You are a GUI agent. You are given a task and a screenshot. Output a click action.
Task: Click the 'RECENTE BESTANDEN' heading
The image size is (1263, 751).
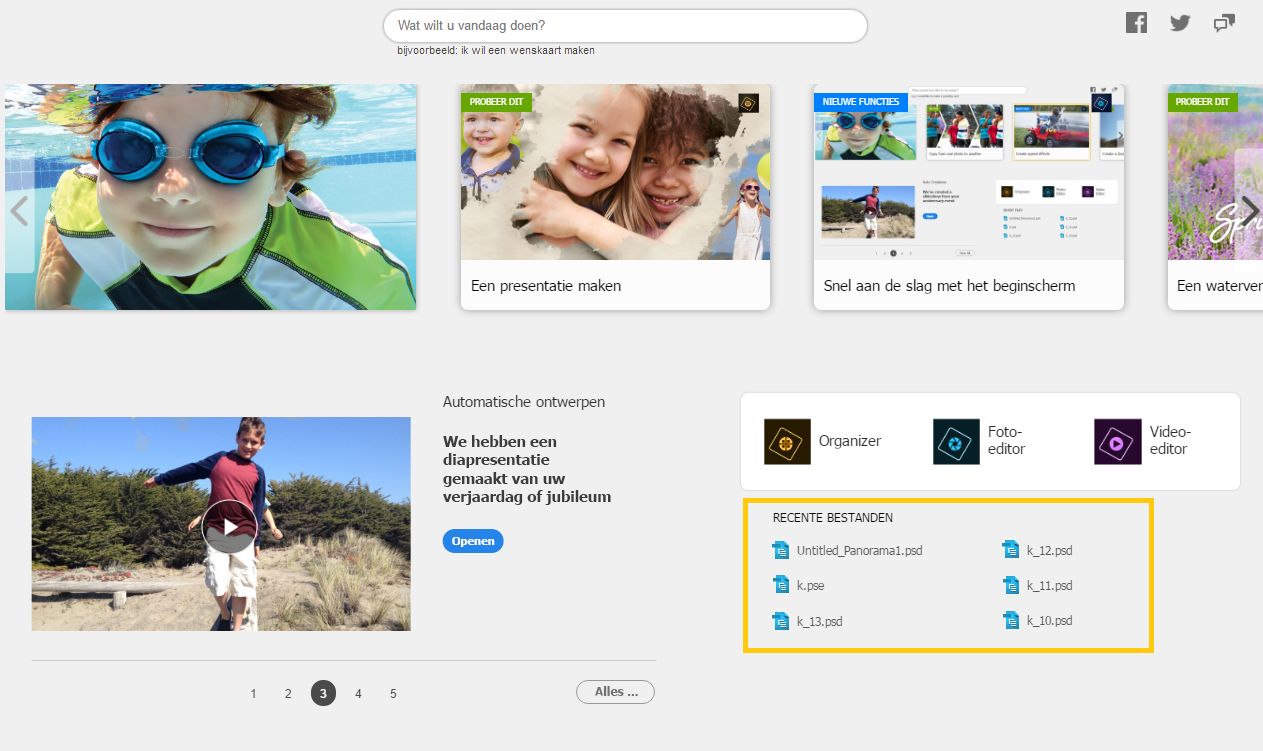pyautogui.click(x=833, y=518)
